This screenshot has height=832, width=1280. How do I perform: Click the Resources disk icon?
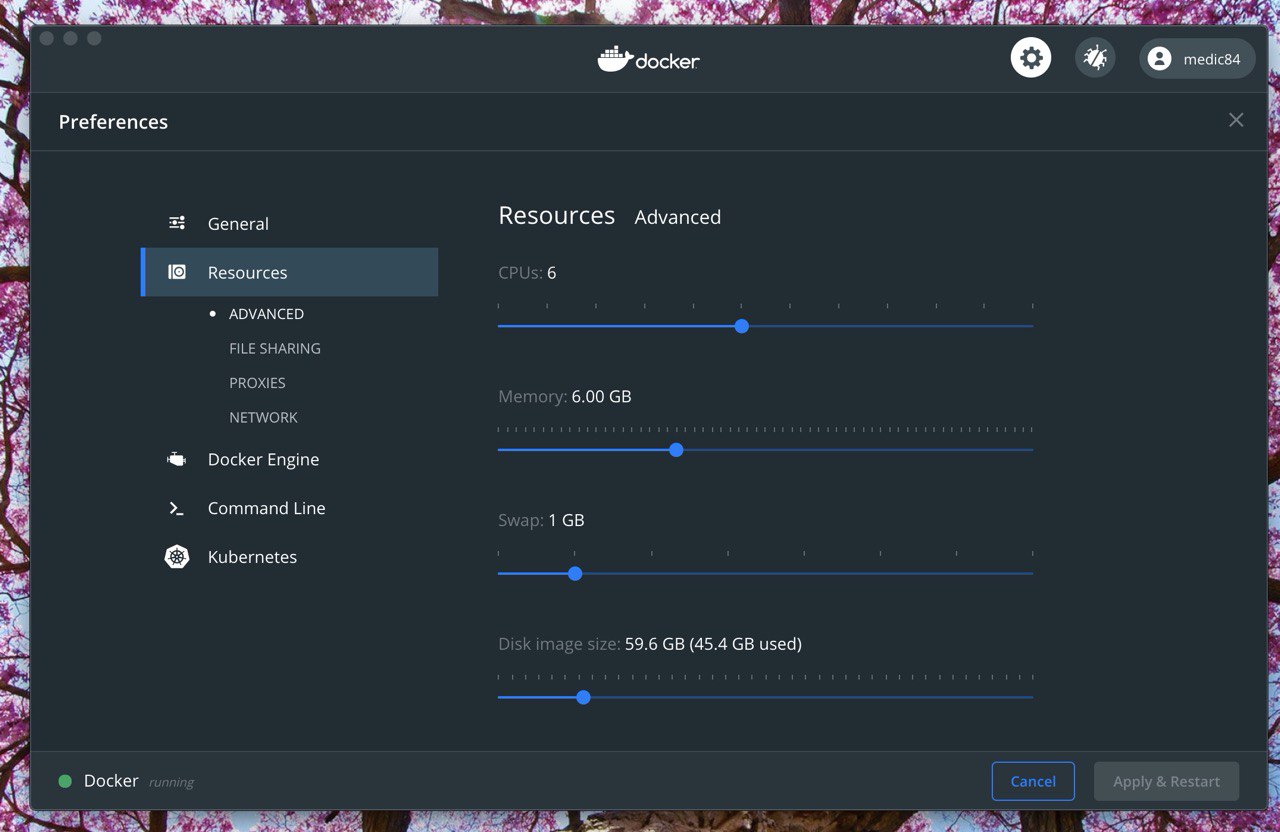(177, 272)
